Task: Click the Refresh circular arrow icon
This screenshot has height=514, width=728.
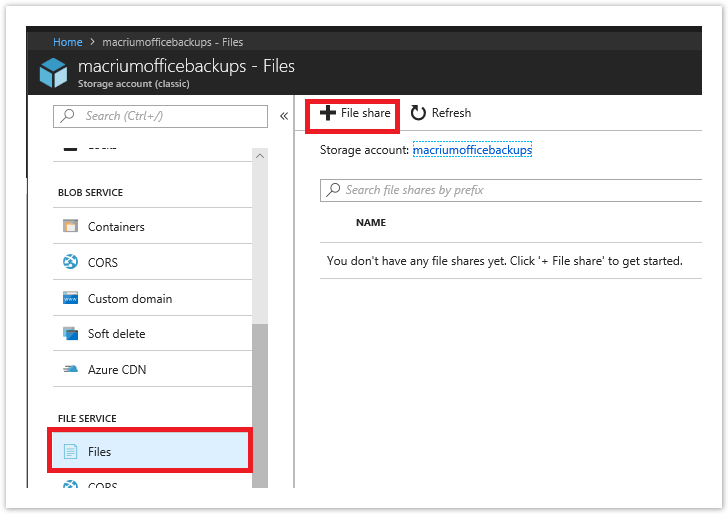Action: pyautogui.click(x=418, y=113)
